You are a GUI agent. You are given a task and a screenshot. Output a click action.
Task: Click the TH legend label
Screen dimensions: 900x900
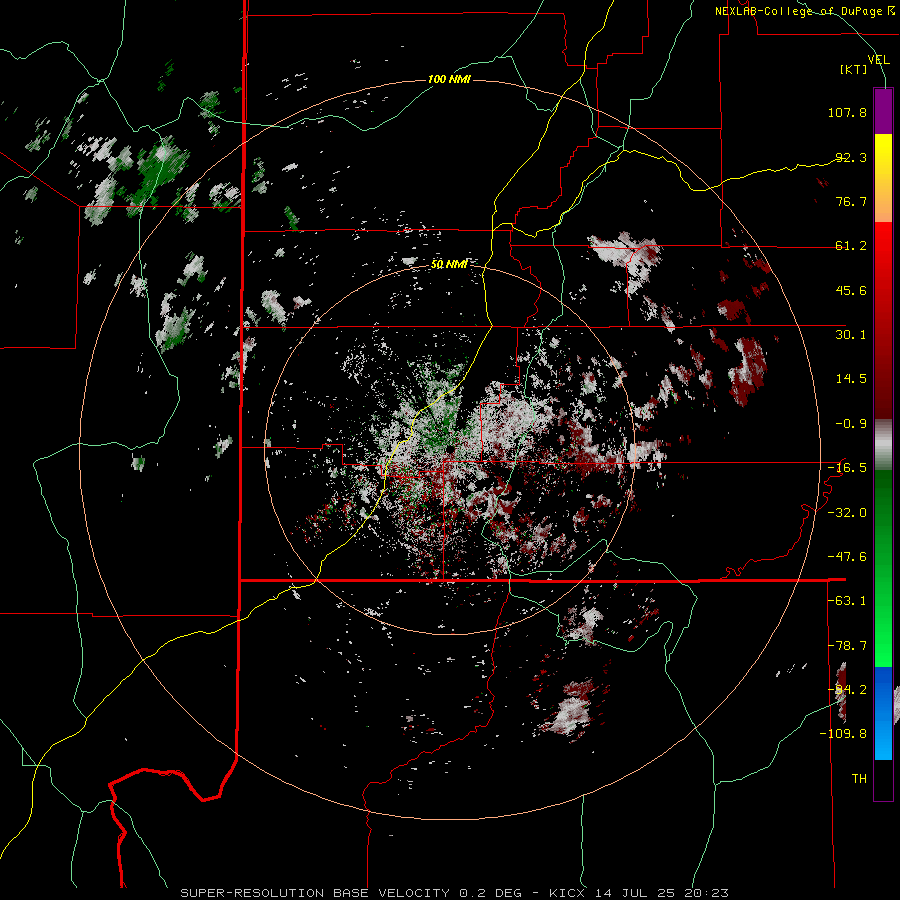[x=859, y=779]
